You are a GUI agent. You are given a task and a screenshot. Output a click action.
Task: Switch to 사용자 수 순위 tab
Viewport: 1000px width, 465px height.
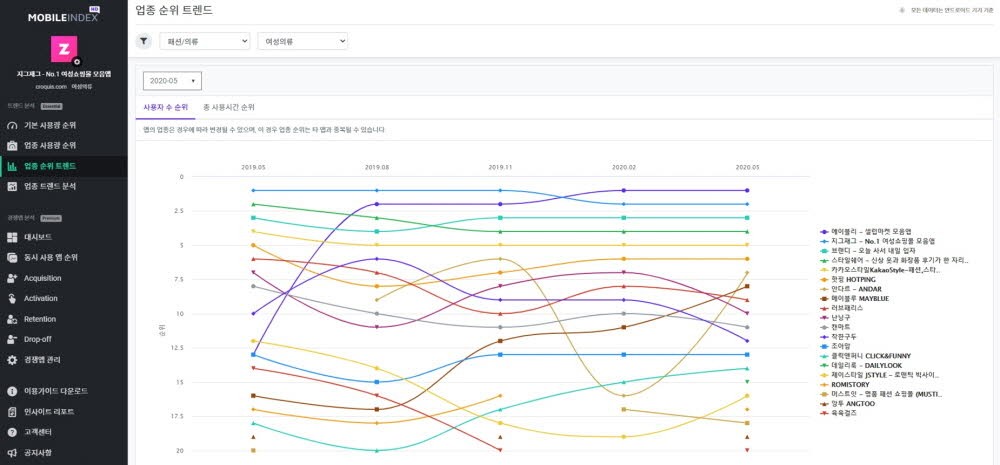pos(165,107)
